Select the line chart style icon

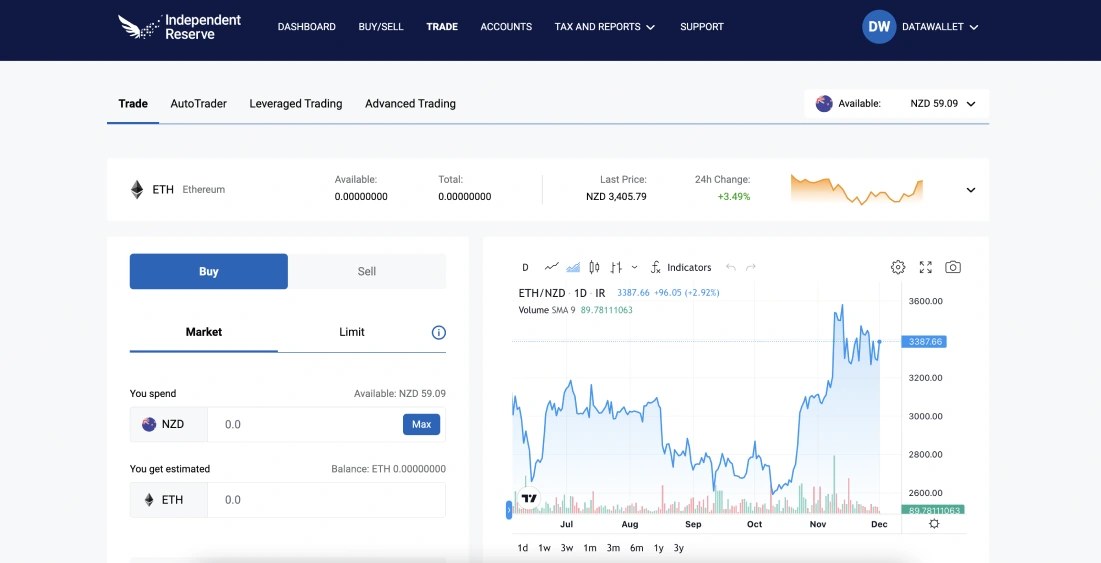[551, 267]
